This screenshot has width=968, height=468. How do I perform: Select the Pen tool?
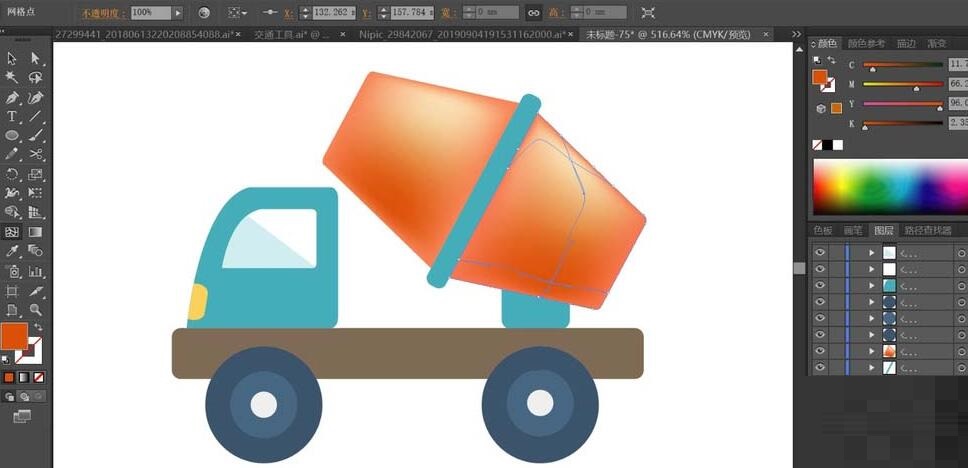pyautogui.click(x=12, y=98)
